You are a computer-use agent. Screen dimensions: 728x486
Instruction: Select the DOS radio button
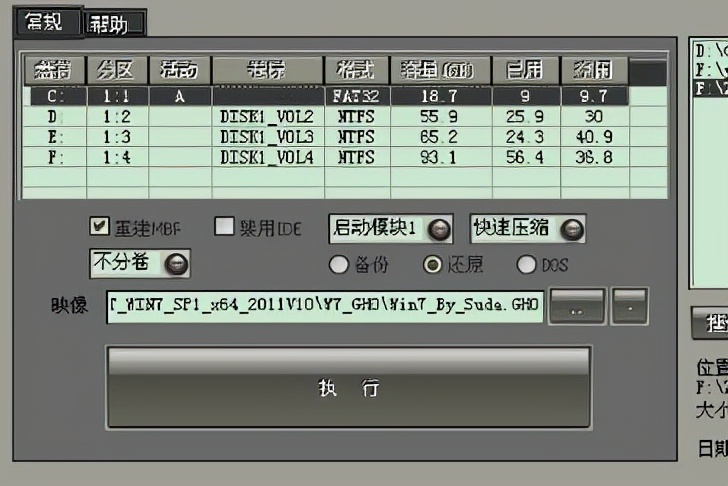click(x=526, y=265)
